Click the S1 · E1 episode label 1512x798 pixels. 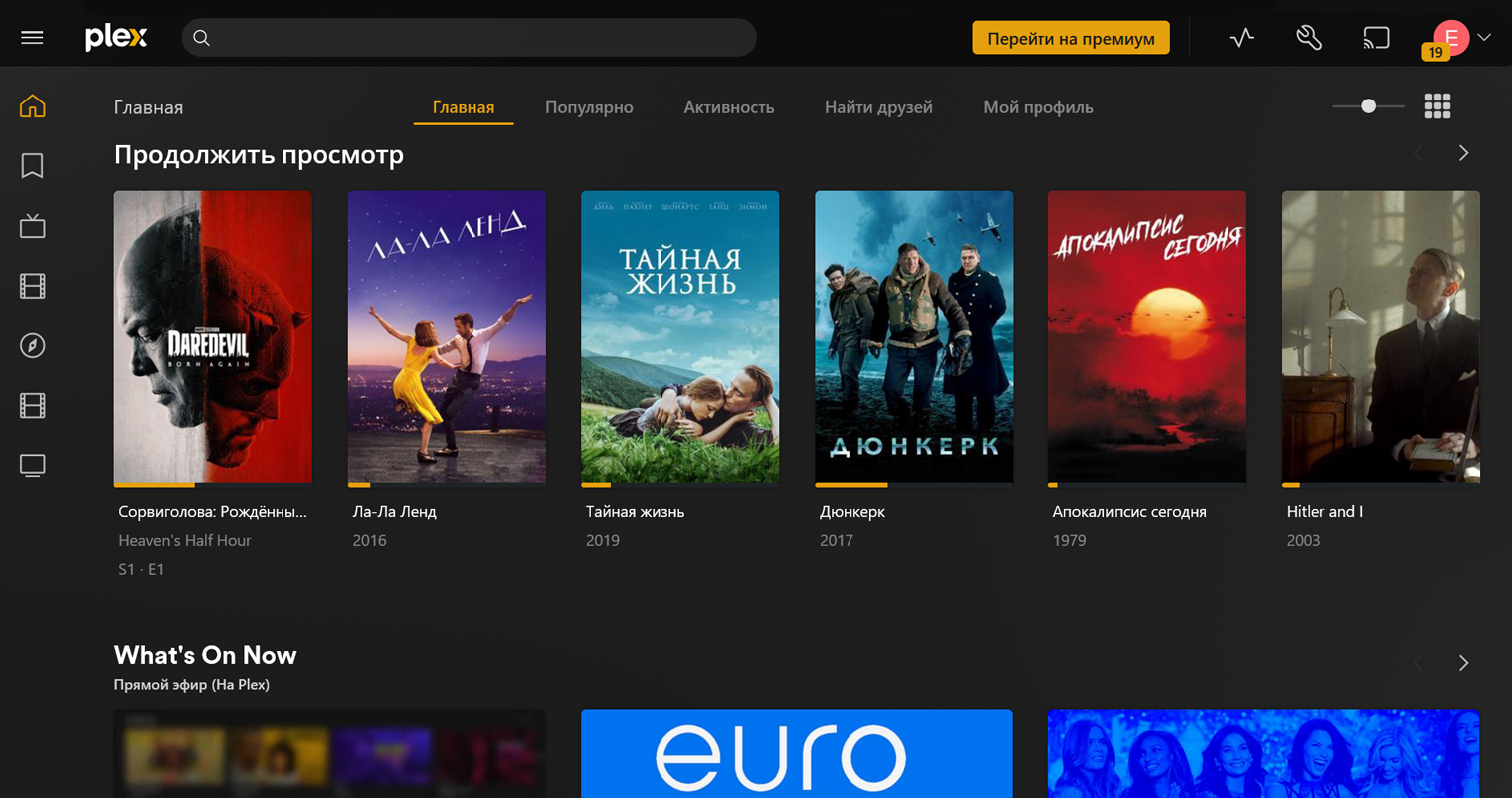(141, 570)
